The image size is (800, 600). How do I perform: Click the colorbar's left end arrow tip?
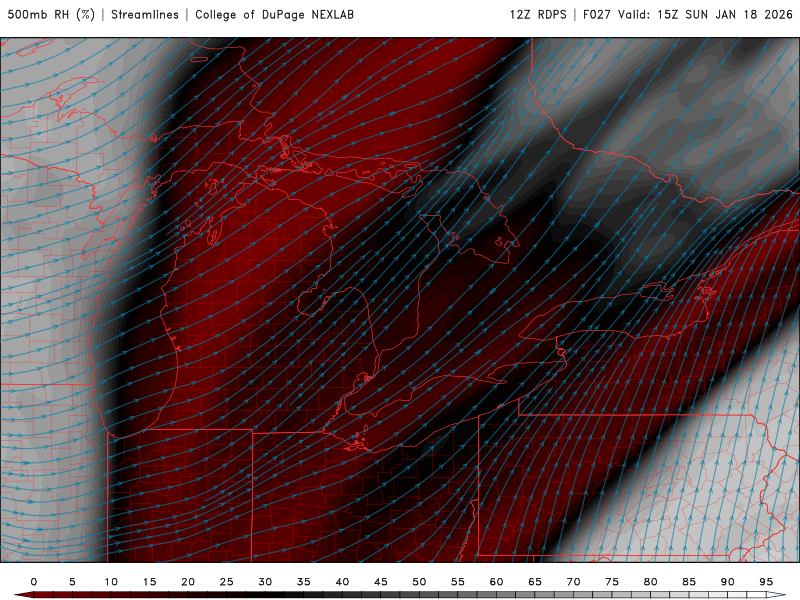click(23, 595)
